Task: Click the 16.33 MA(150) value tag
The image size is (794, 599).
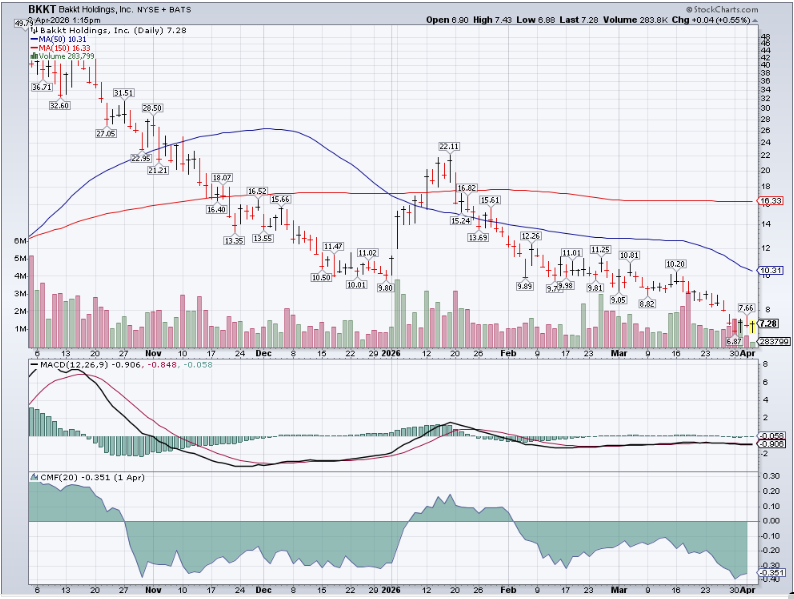Action: coord(769,201)
